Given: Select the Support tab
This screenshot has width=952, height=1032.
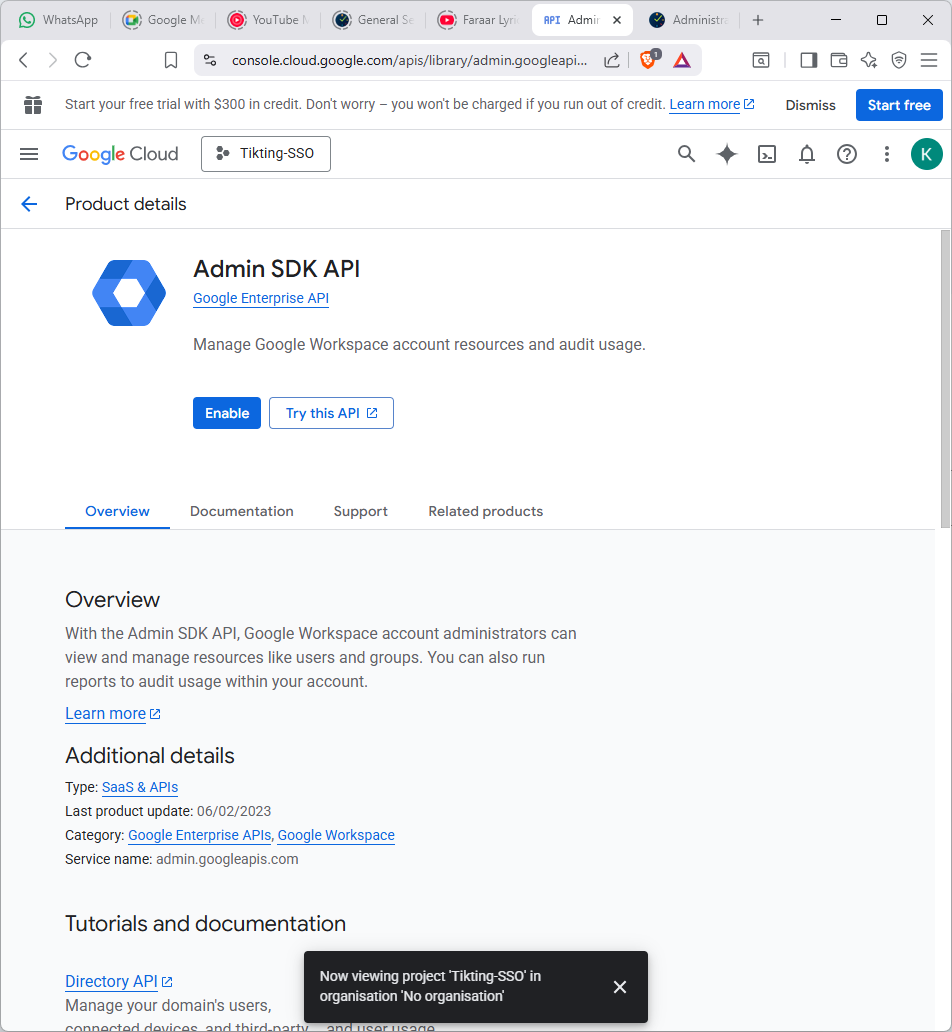Looking at the screenshot, I should [x=360, y=511].
